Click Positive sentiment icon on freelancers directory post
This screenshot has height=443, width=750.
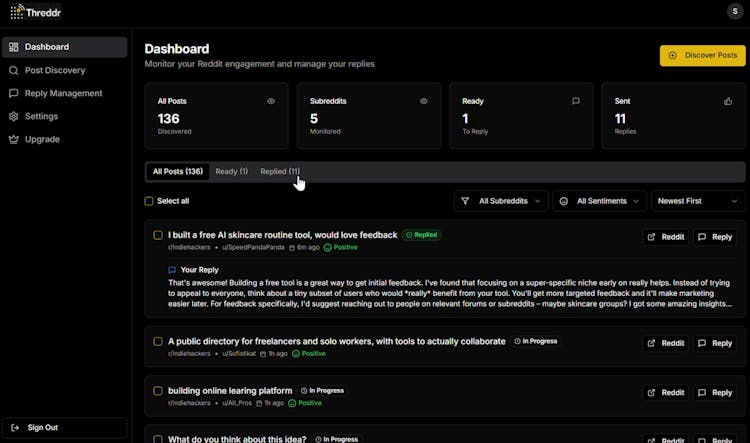coord(296,354)
